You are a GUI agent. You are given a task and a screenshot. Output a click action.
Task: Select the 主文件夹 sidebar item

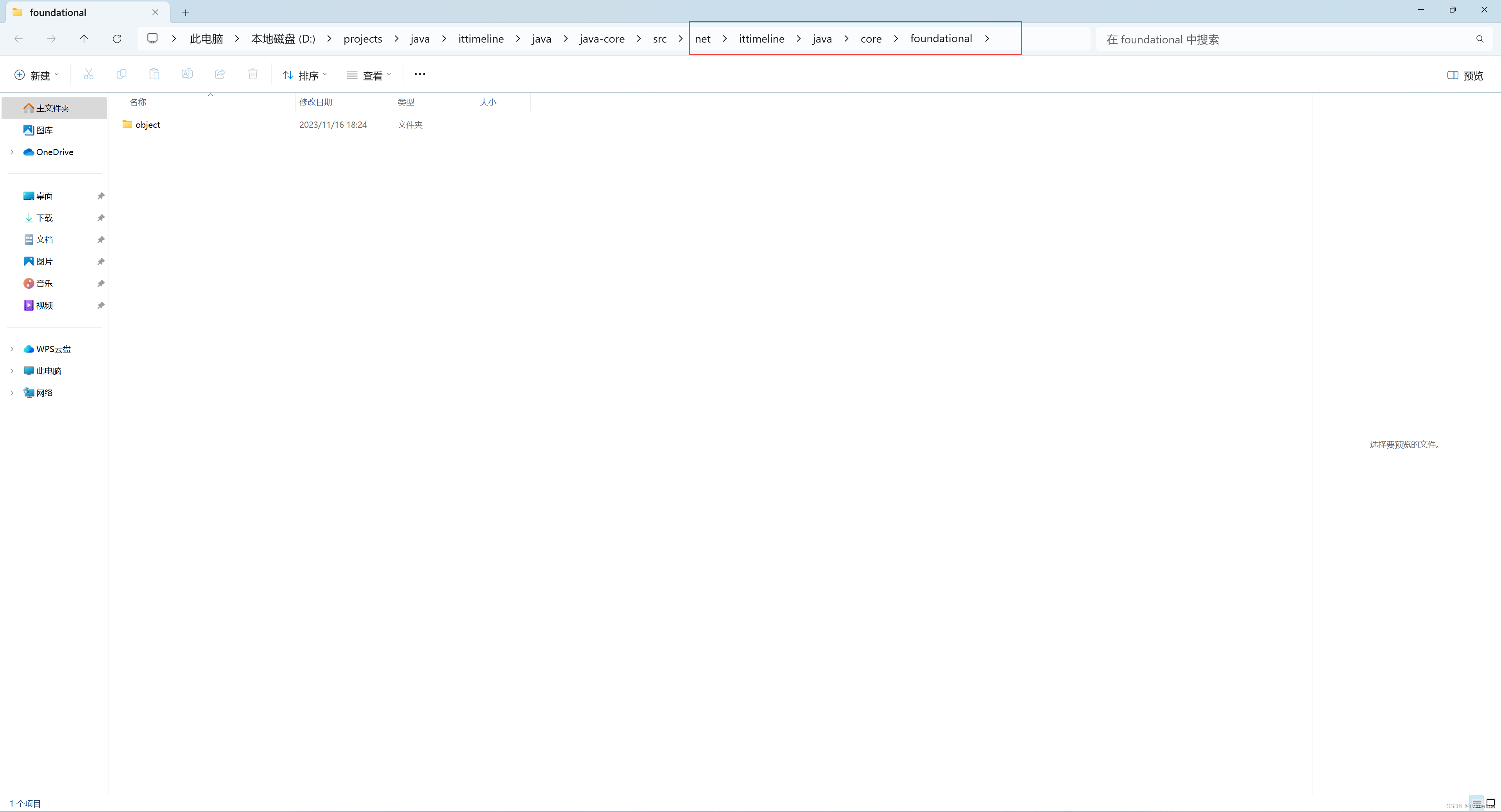[54, 107]
